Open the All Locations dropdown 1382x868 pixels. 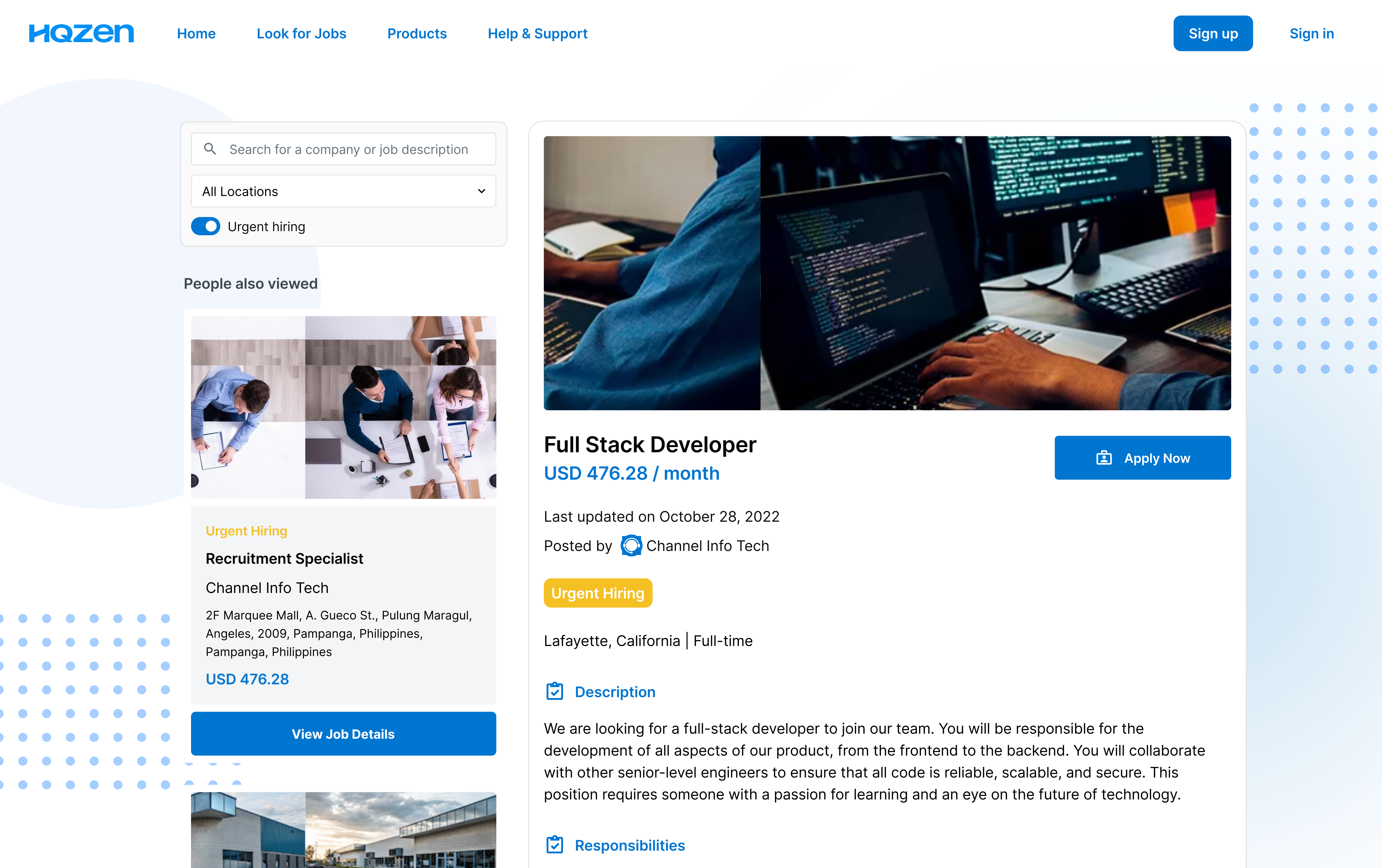[x=343, y=191]
